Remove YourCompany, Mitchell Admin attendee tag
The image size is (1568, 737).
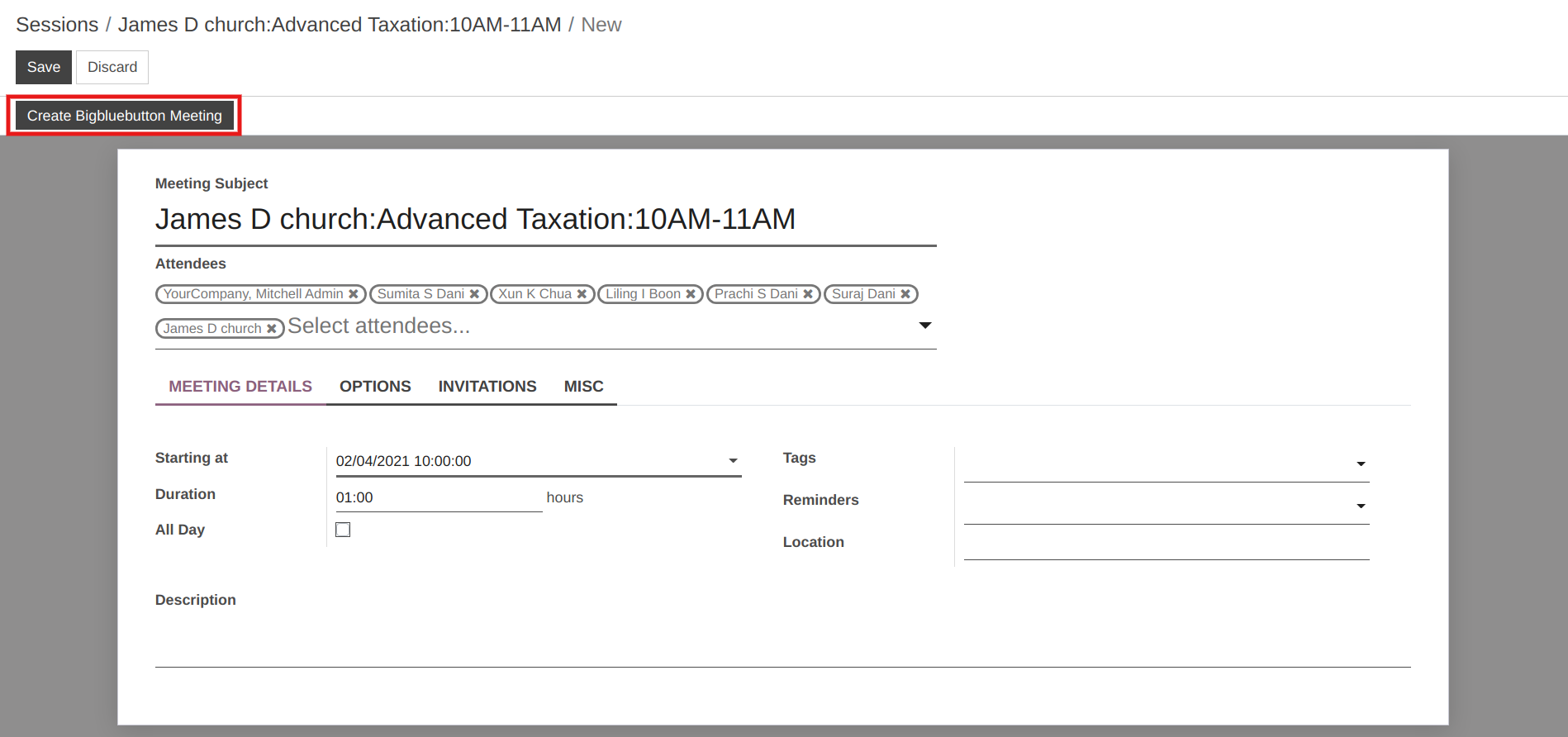click(x=354, y=294)
